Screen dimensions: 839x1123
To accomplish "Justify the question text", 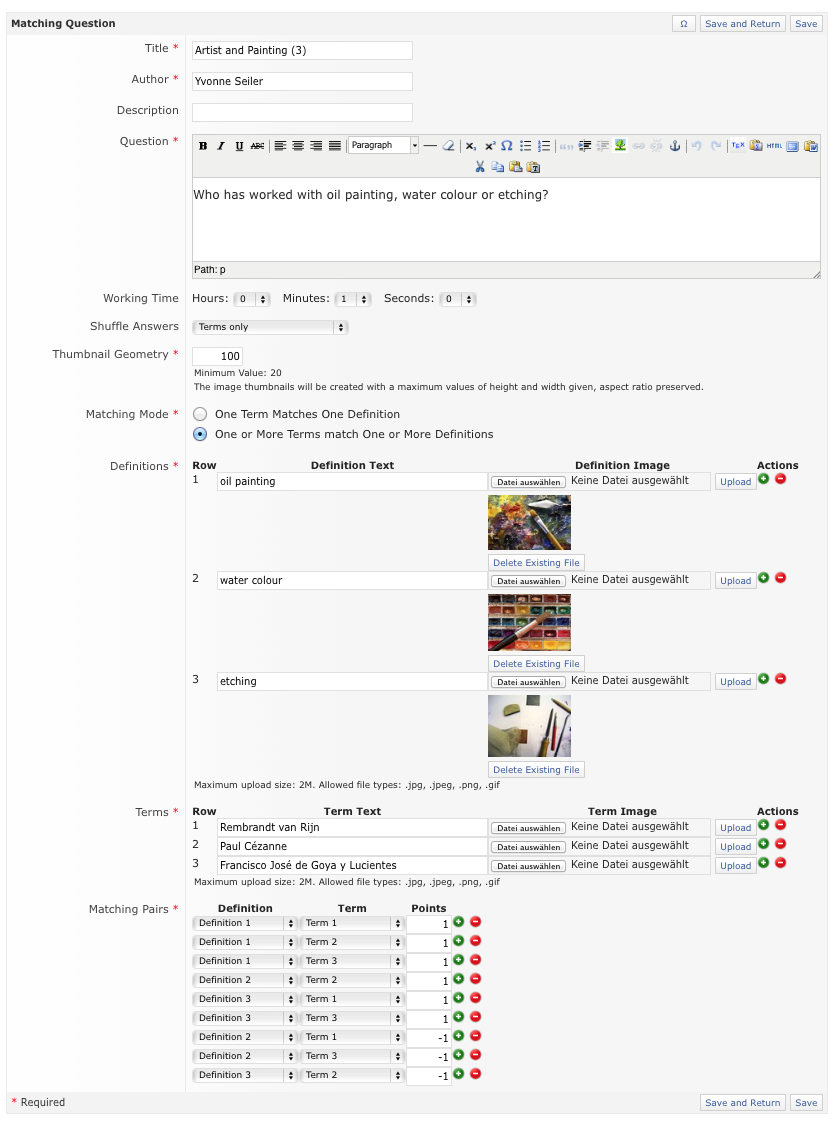I will (x=335, y=146).
